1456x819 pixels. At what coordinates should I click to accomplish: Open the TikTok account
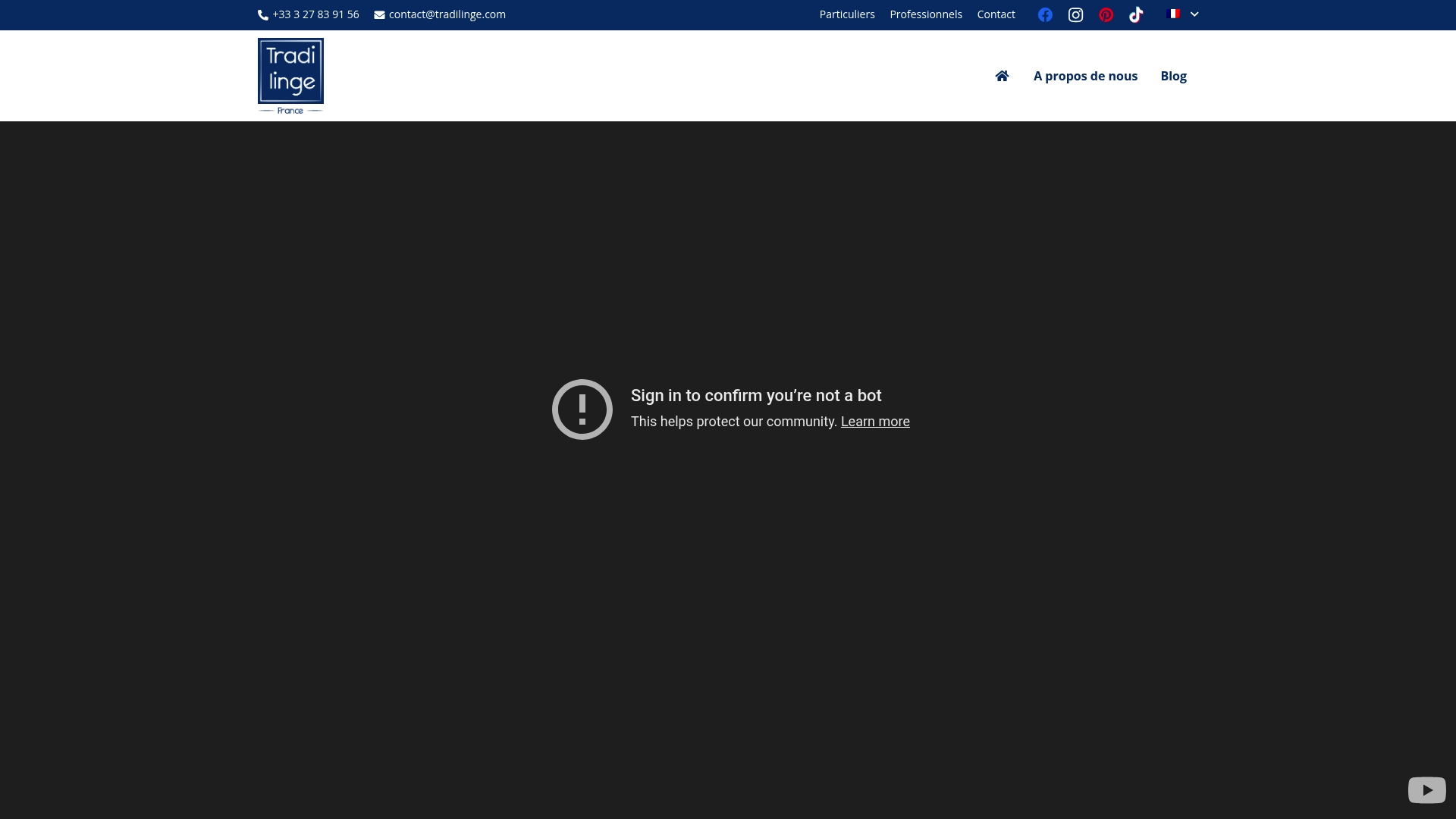tap(1136, 14)
